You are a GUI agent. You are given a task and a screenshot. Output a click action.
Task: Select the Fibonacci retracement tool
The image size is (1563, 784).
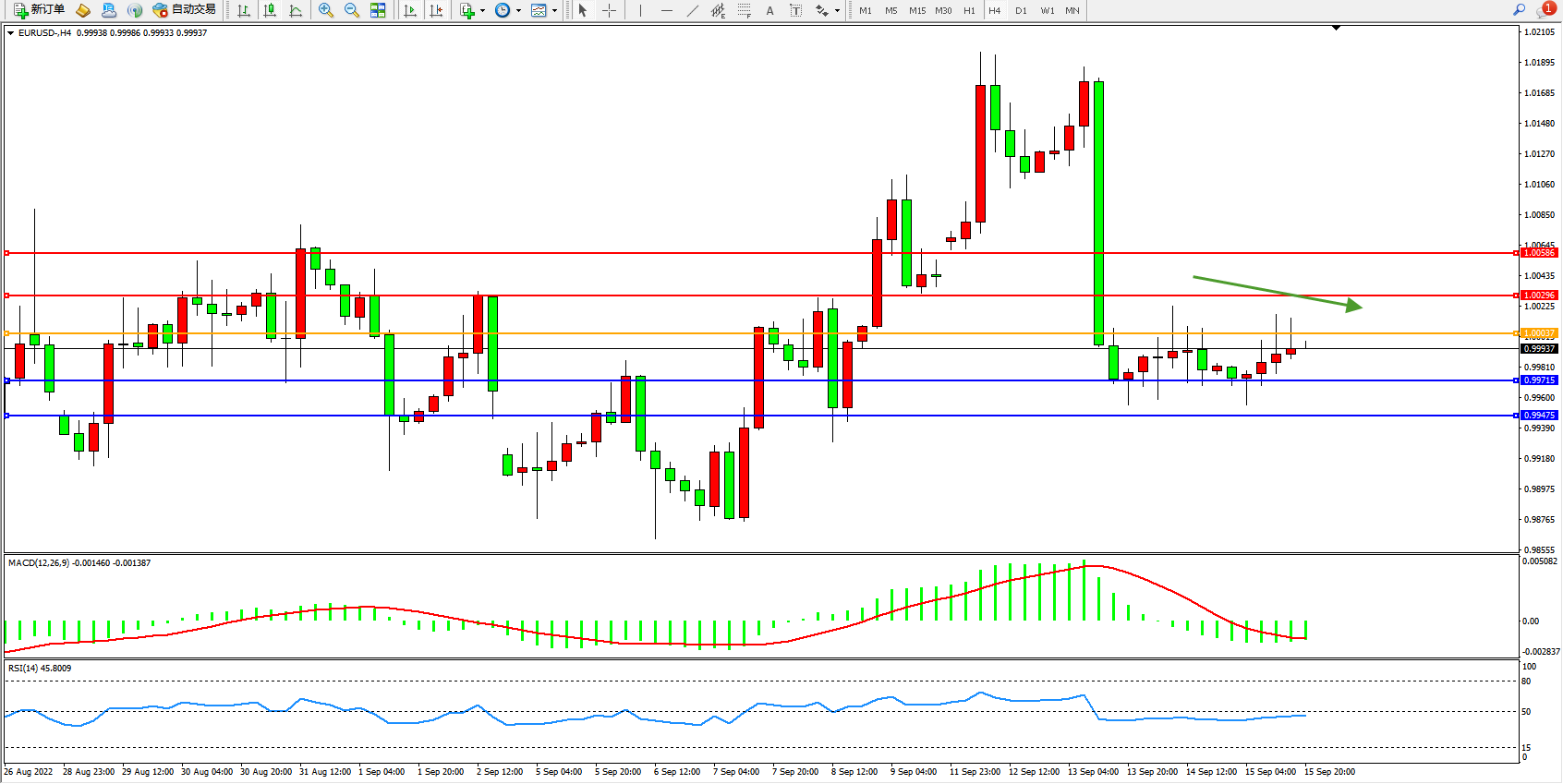pos(745,10)
